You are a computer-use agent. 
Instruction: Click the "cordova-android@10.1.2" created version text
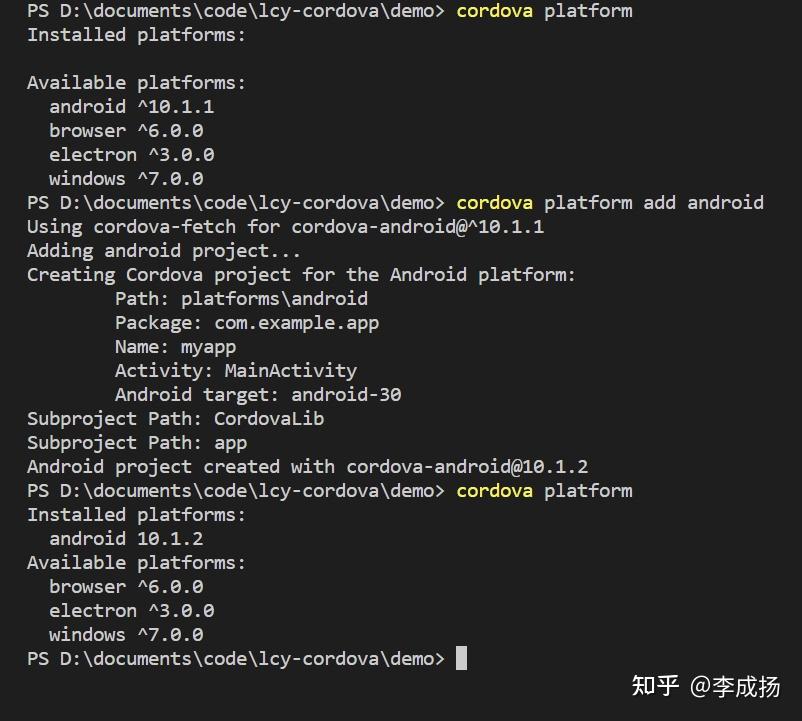pyautogui.click(x=467, y=466)
